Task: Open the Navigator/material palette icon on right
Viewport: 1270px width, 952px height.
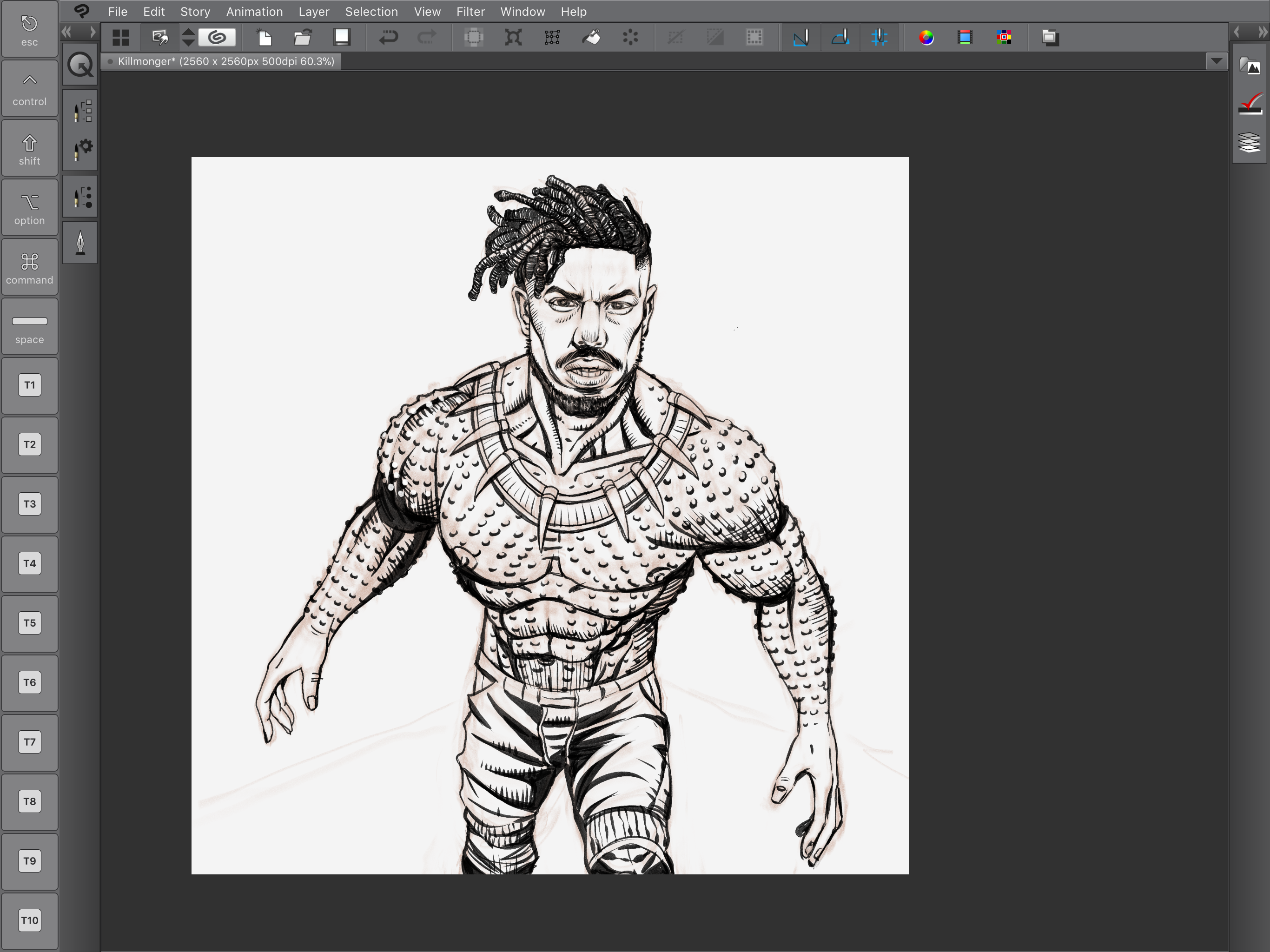Action: pos(1250,66)
